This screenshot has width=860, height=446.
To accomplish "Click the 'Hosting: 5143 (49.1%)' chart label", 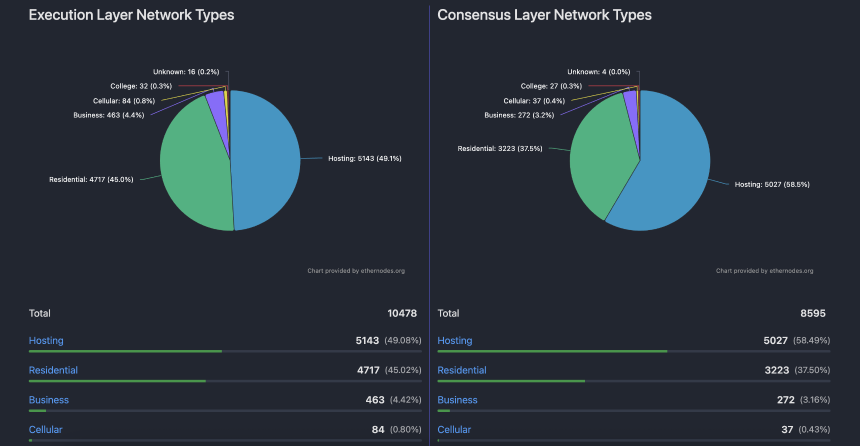I will [365, 158].
